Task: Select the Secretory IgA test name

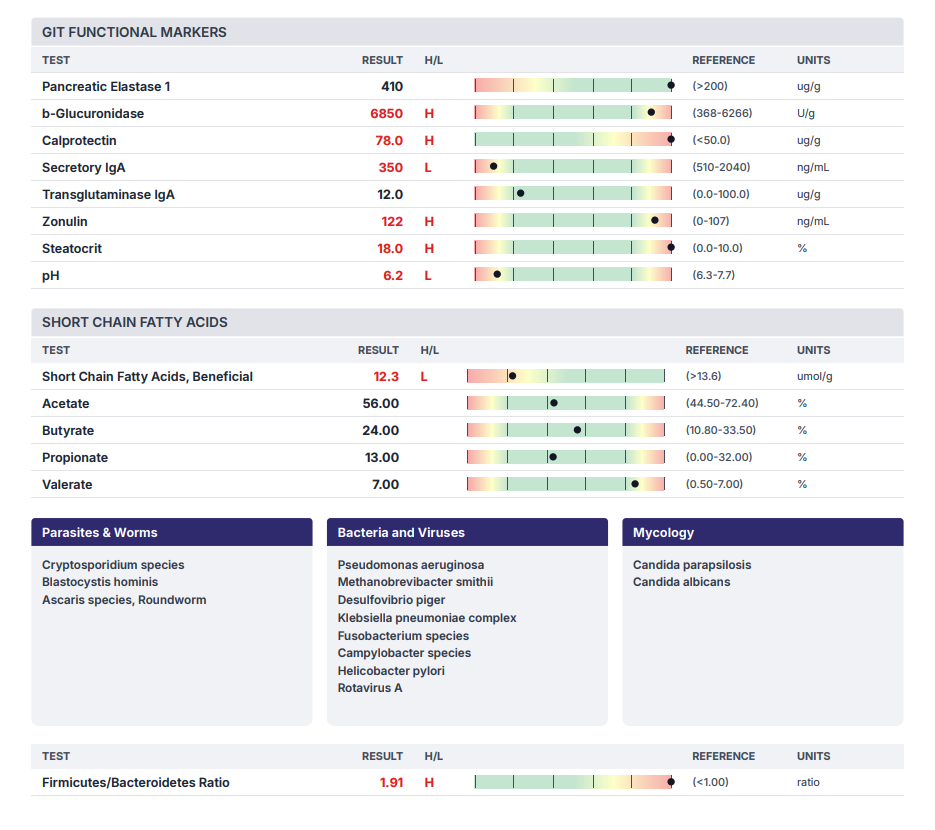Action: click(x=83, y=168)
